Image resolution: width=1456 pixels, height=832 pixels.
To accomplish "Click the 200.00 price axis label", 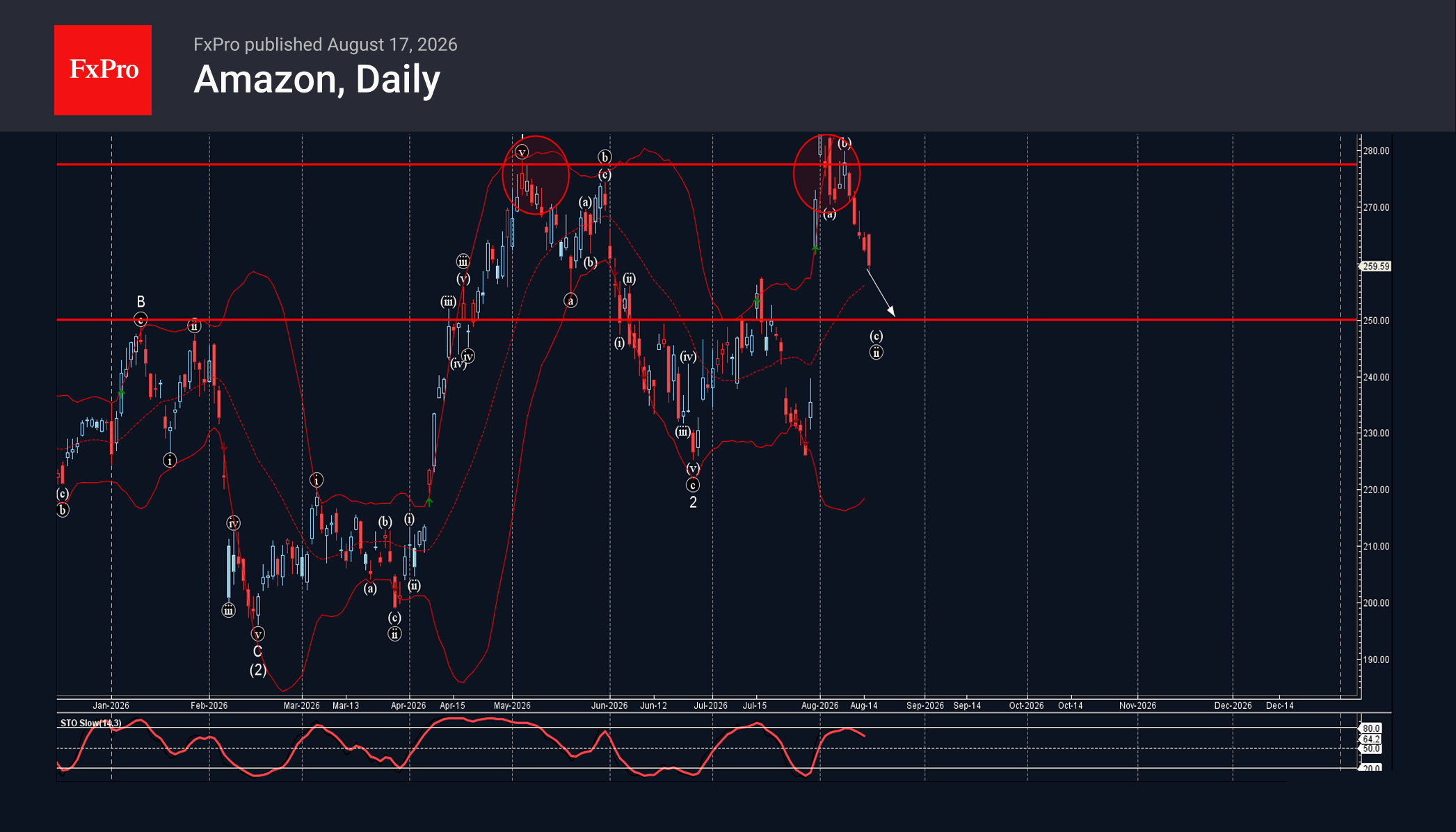I will pos(1376,603).
